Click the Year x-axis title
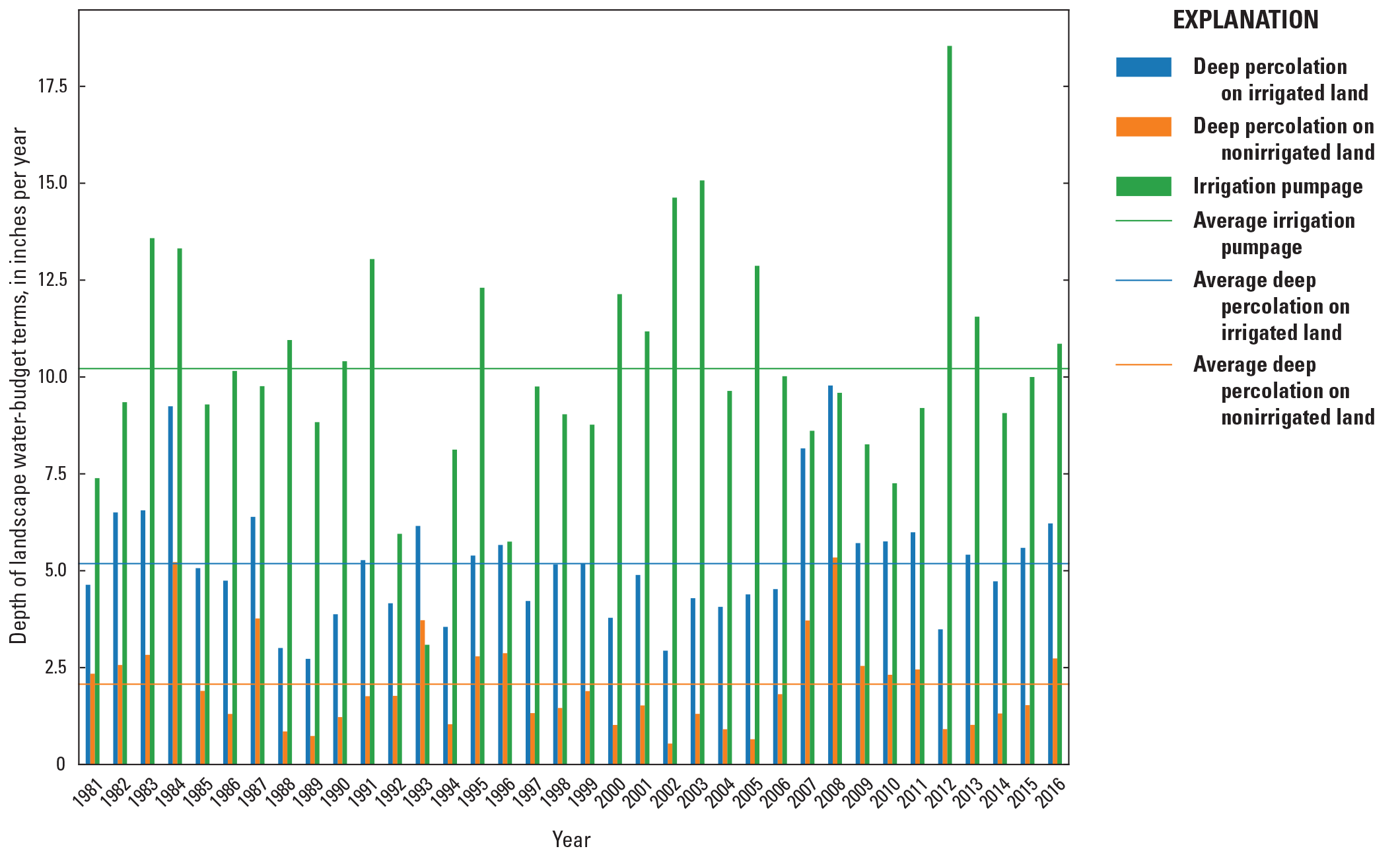 pos(571,840)
